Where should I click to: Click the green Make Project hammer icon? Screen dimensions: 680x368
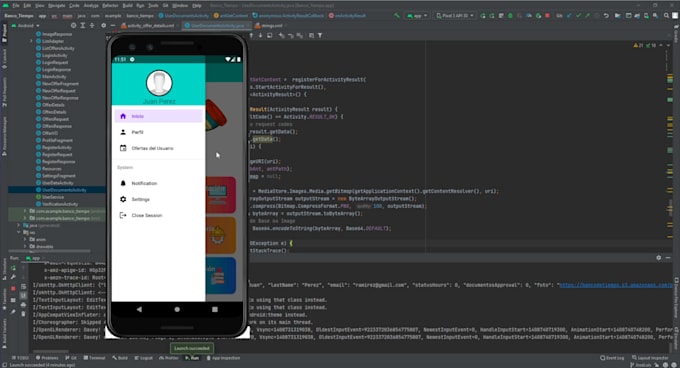(396, 16)
